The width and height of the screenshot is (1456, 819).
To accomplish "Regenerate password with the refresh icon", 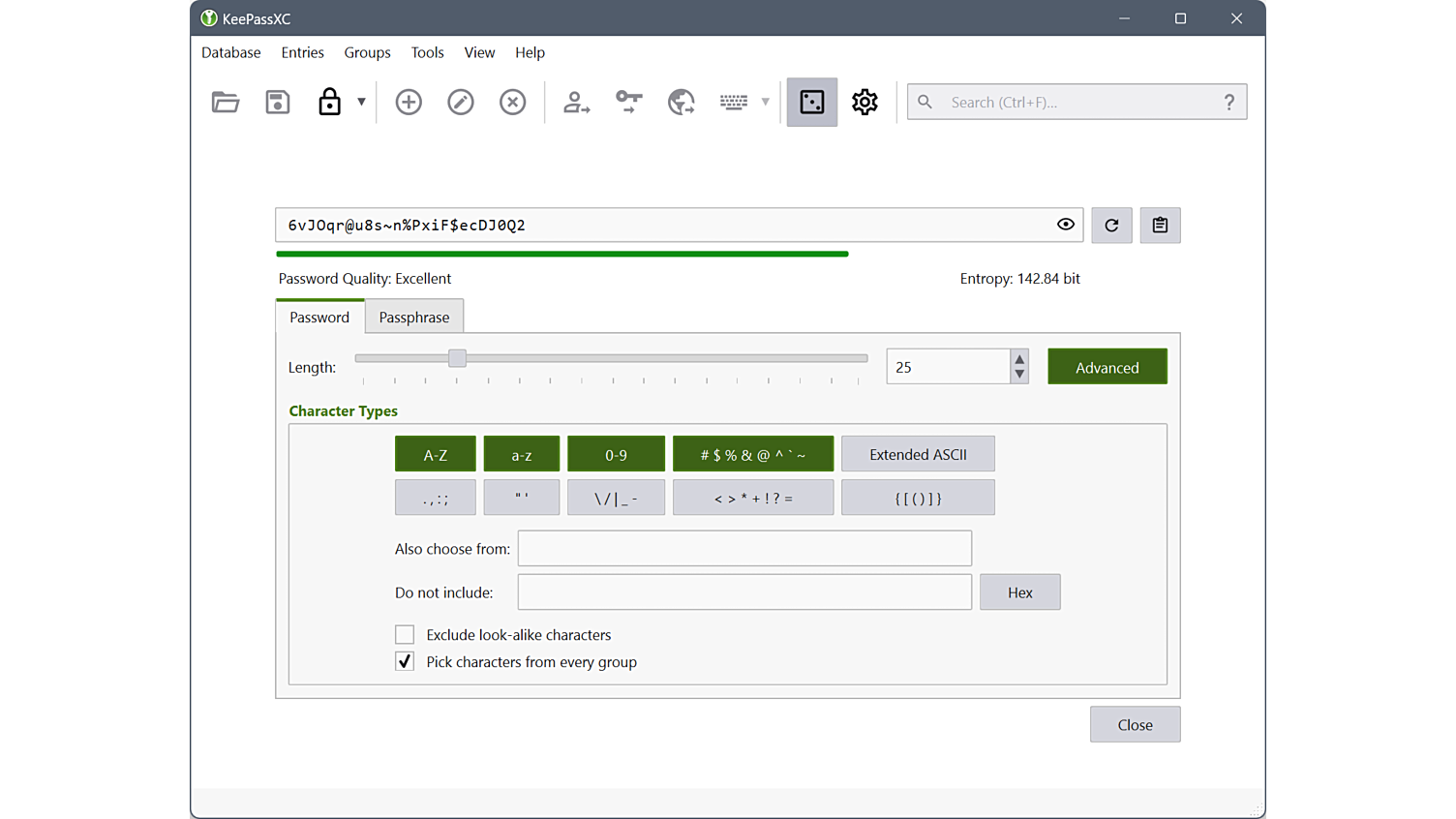I will tap(1111, 226).
